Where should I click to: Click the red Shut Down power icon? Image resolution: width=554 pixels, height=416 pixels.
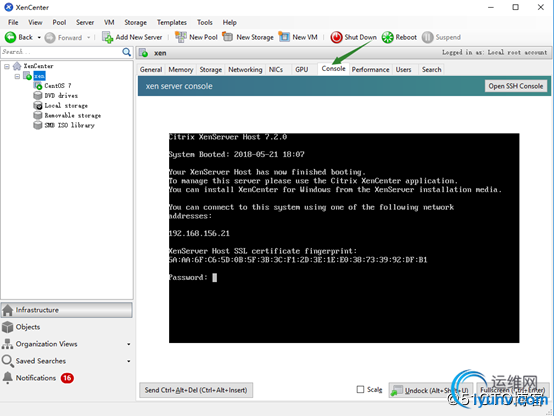[x=336, y=37]
